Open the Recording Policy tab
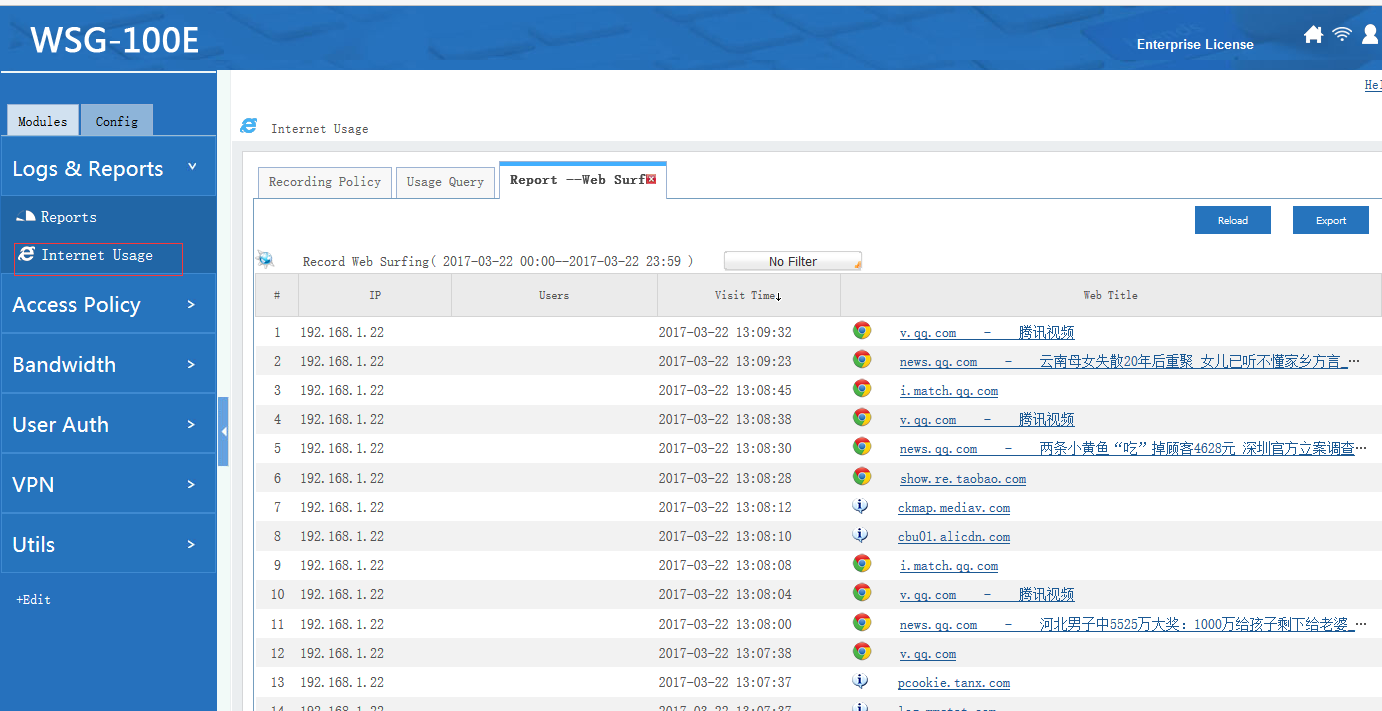 coord(325,182)
